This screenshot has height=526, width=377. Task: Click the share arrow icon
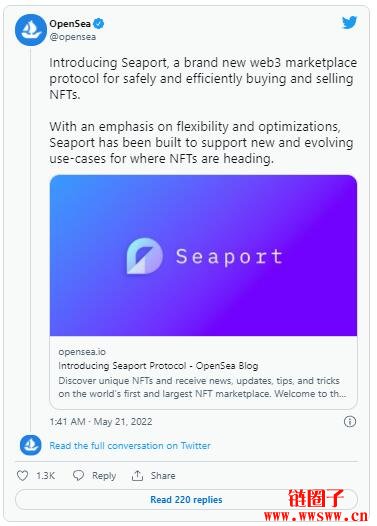tap(137, 475)
